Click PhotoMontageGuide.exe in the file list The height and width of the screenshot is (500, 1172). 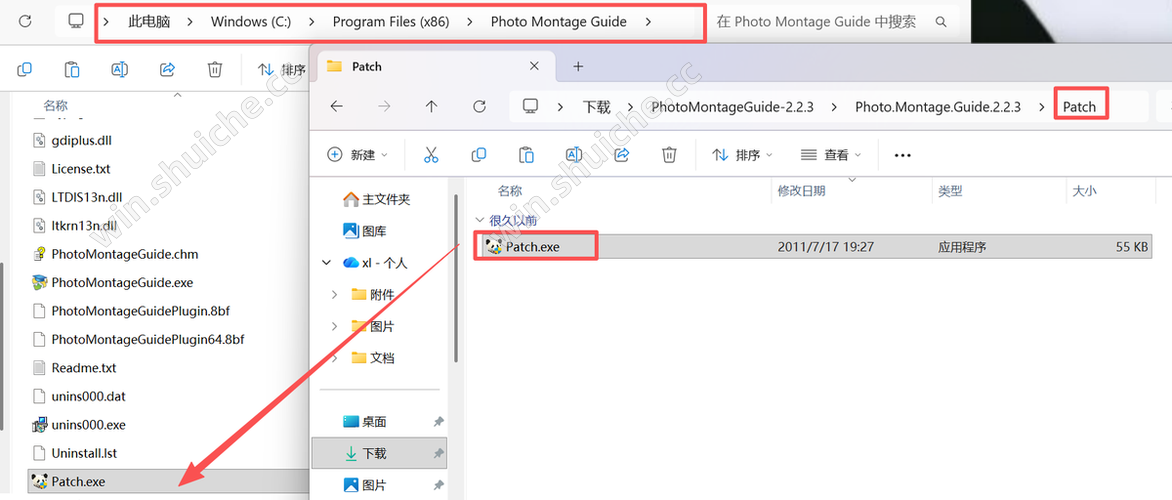point(122,282)
